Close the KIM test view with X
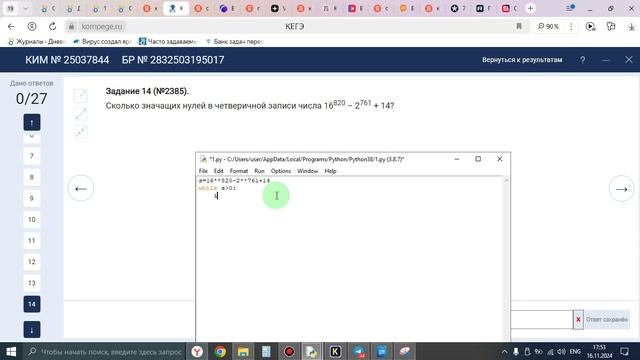The width and height of the screenshot is (640, 360). click(629, 60)
